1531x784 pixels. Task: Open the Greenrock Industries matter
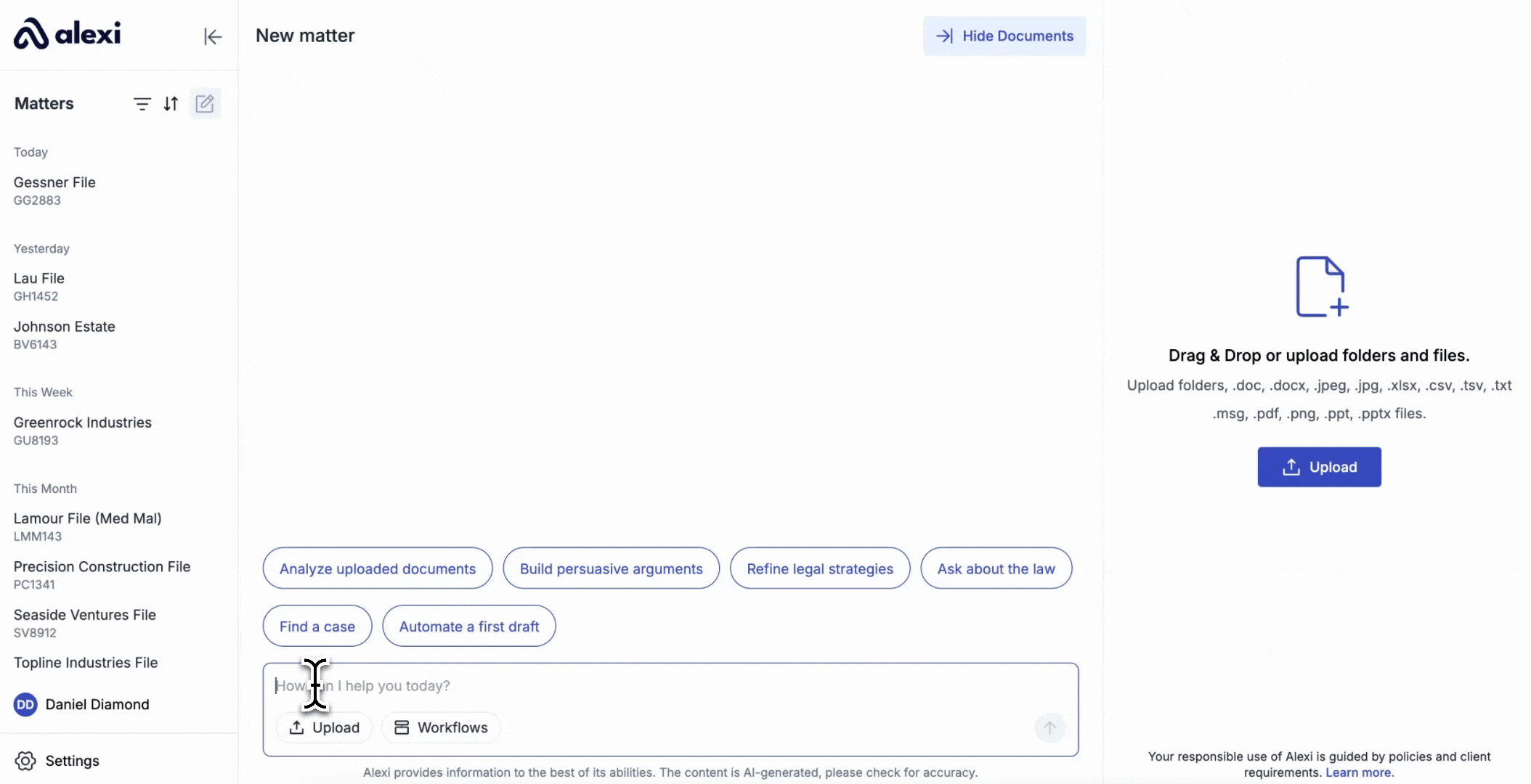pyautogui.click(x=82, y=423)
